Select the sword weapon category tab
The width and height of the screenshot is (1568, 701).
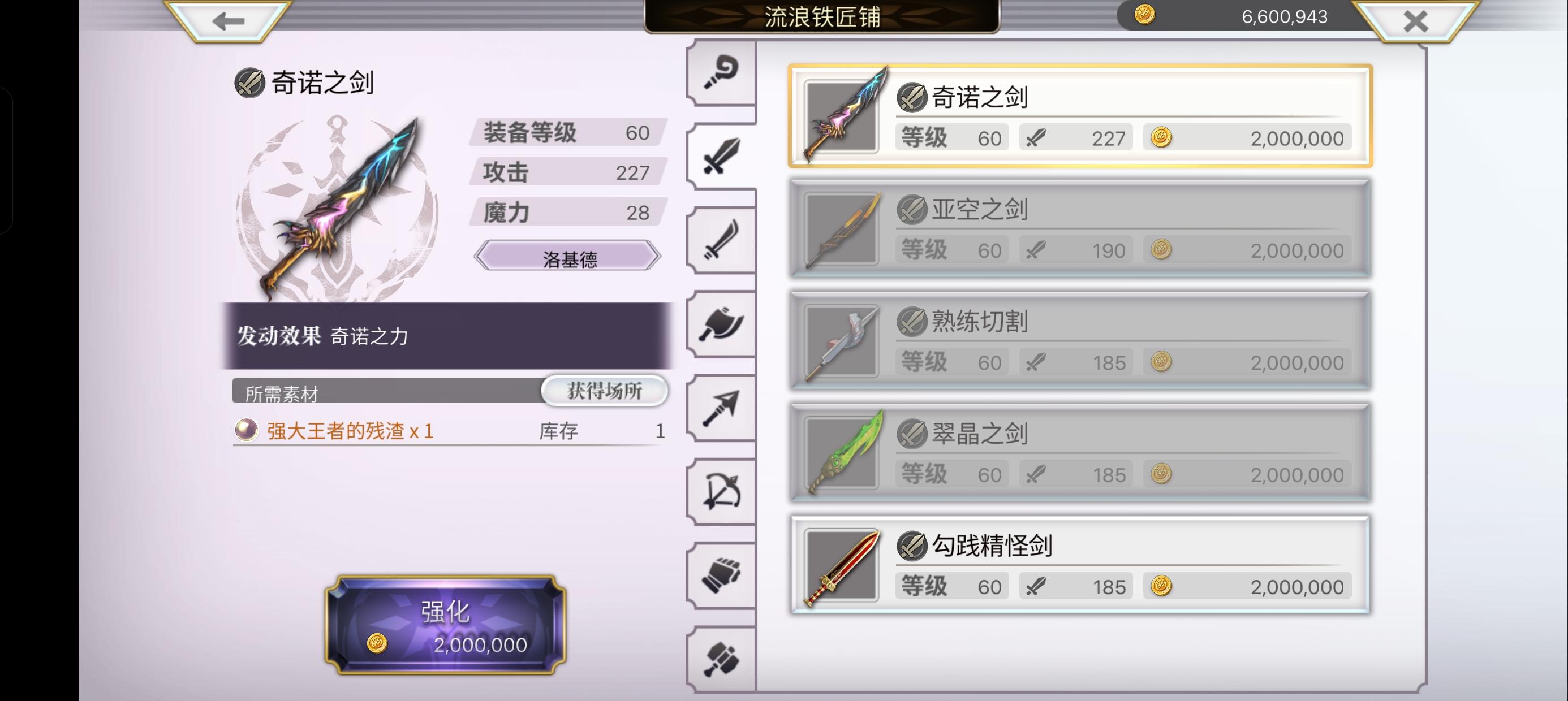(722, 155)
